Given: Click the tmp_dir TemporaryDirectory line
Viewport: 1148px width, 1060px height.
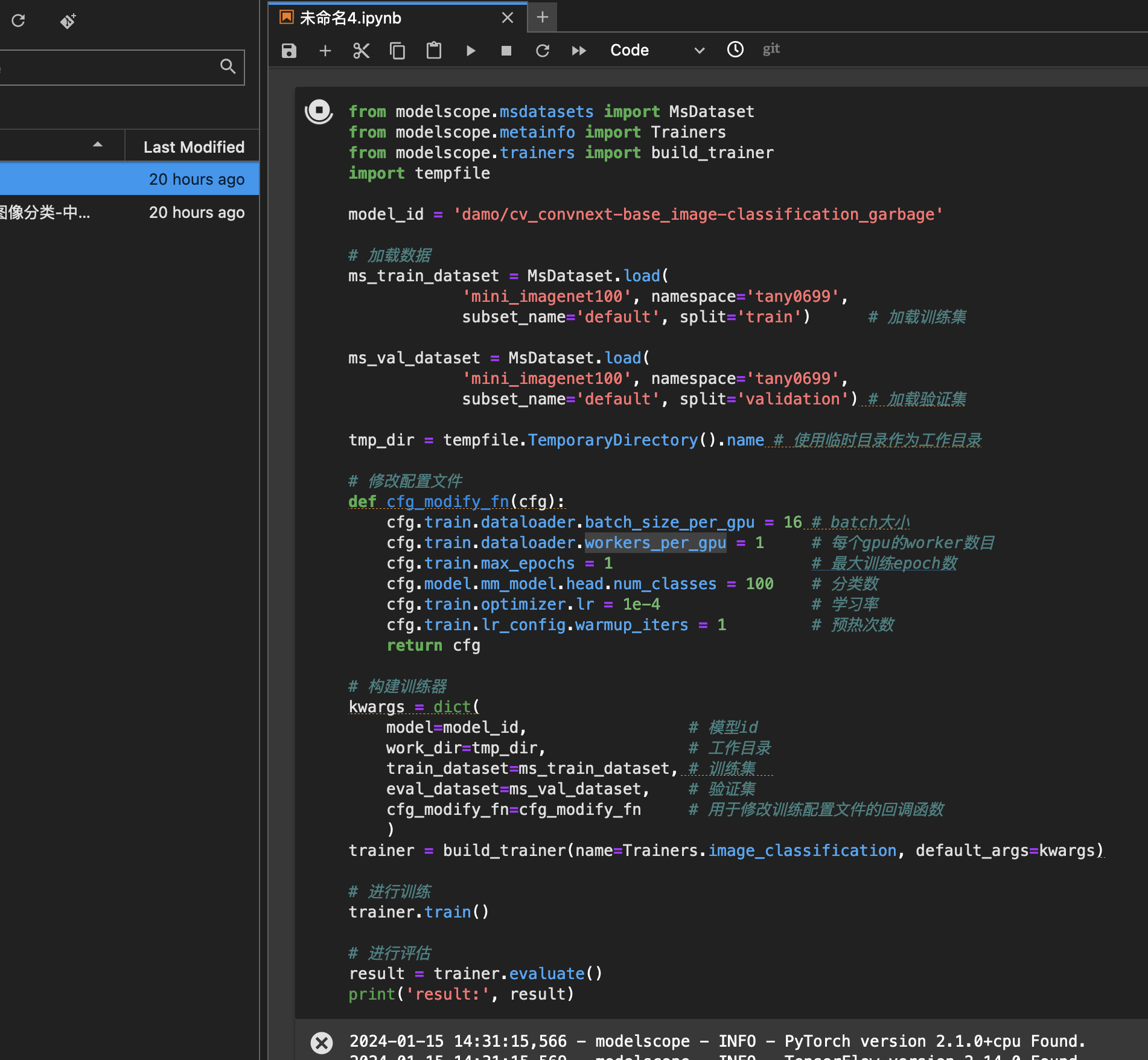Looking at the screenshot, I should point(665,440).
